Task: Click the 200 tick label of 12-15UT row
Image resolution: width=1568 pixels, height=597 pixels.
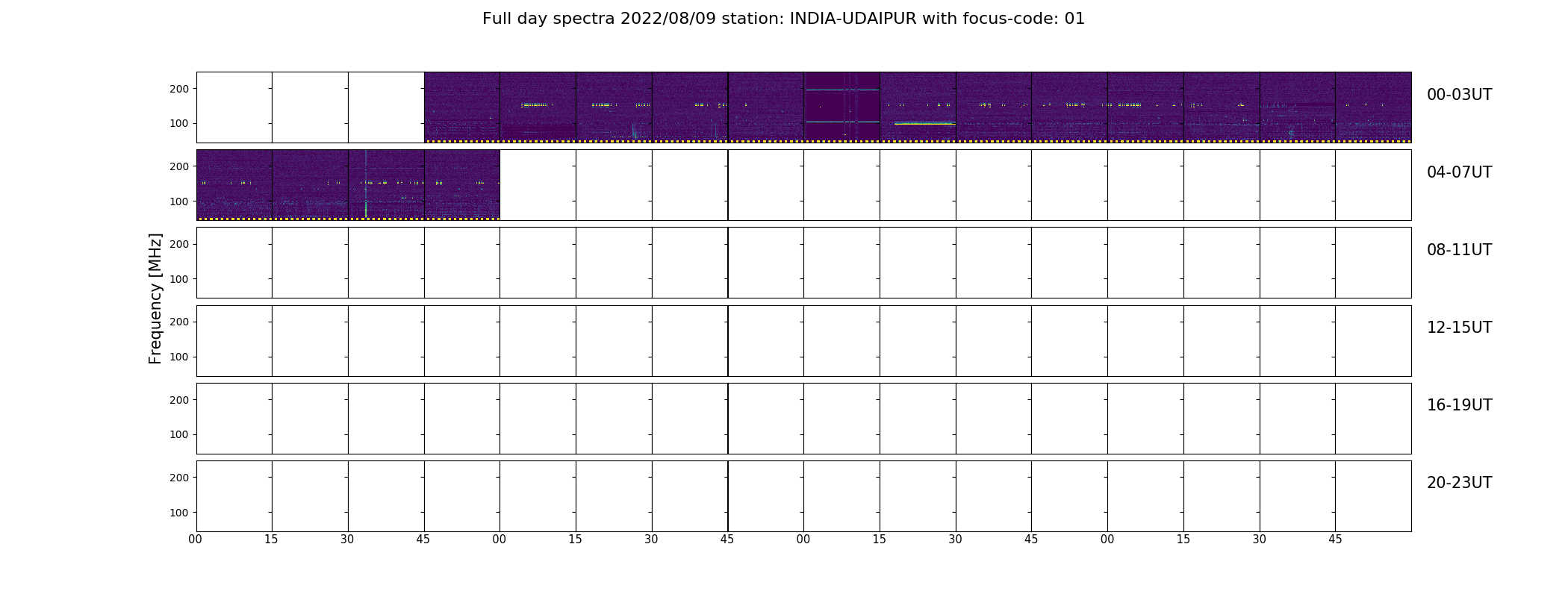Action: (179, 322)
